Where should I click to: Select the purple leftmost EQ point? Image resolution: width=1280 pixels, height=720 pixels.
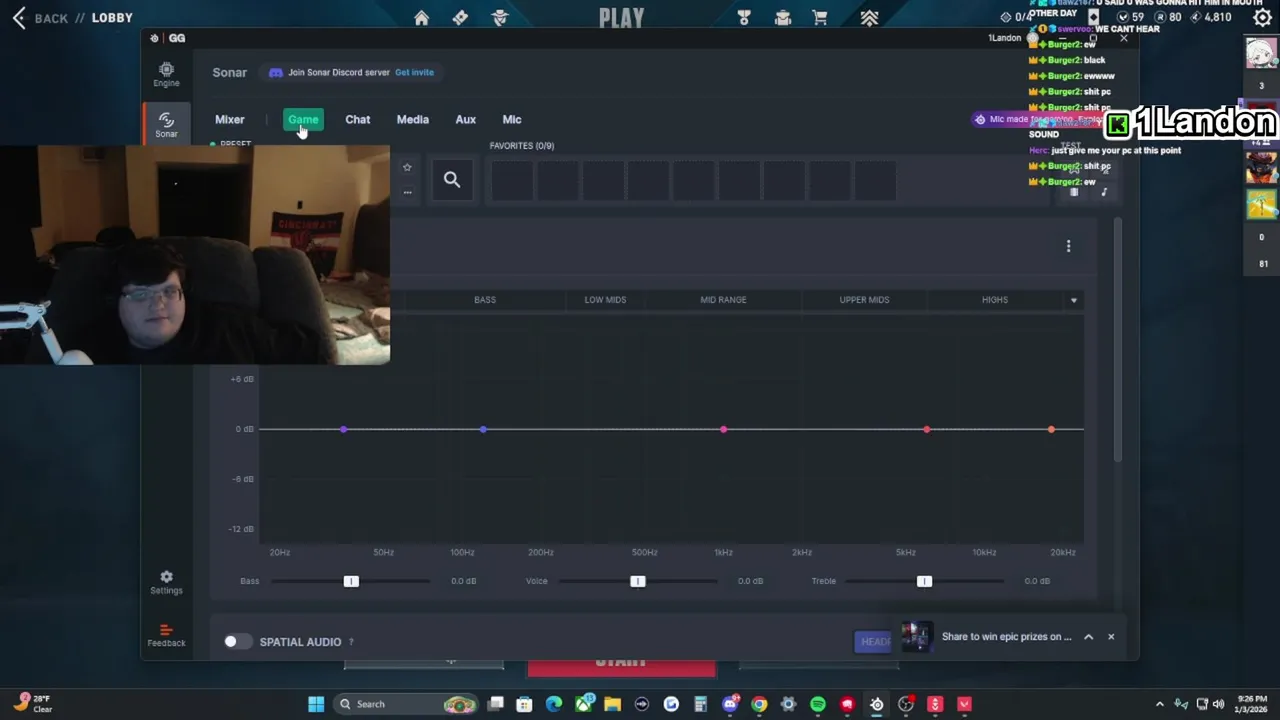pyautogui.click(x=343, y=429)
